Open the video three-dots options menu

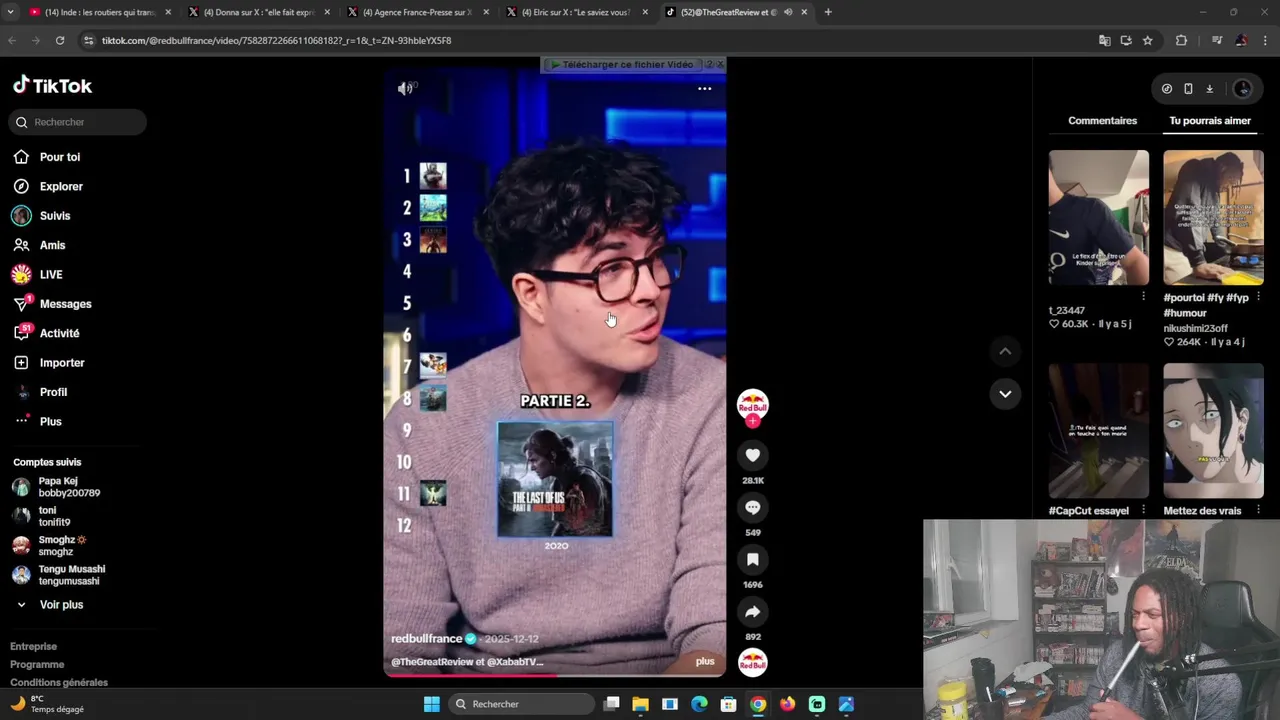[x=704, y=89]
